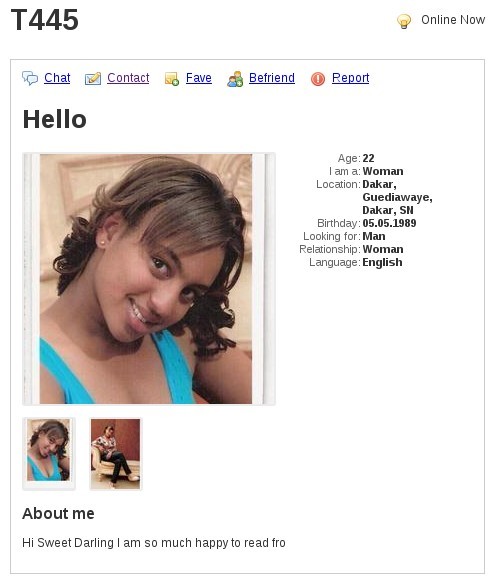This screenshot has width=501, height=584.
Task: Click the Fave note icon
Action: tap(172, 79)
